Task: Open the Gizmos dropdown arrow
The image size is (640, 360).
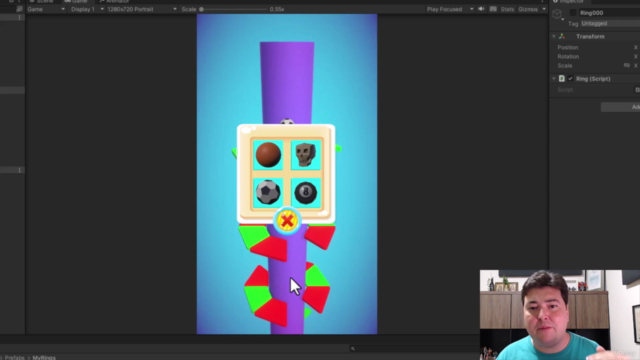Action: click(544, 9)
